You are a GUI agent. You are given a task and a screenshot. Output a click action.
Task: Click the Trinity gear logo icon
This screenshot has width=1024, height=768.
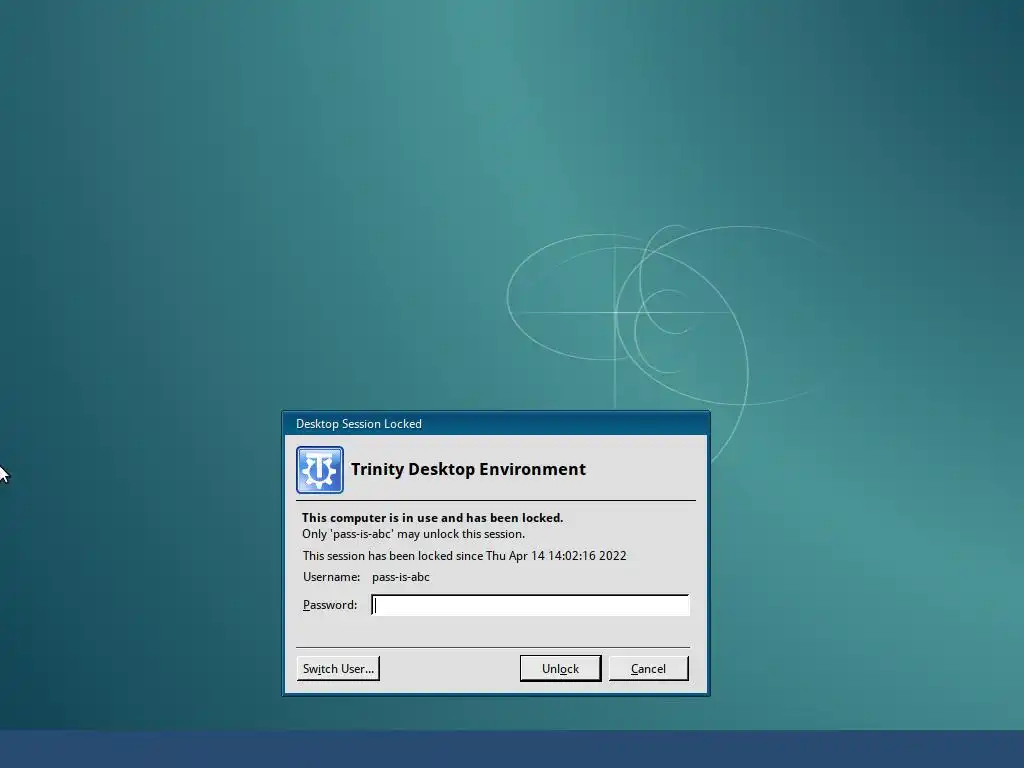[319, 470]
